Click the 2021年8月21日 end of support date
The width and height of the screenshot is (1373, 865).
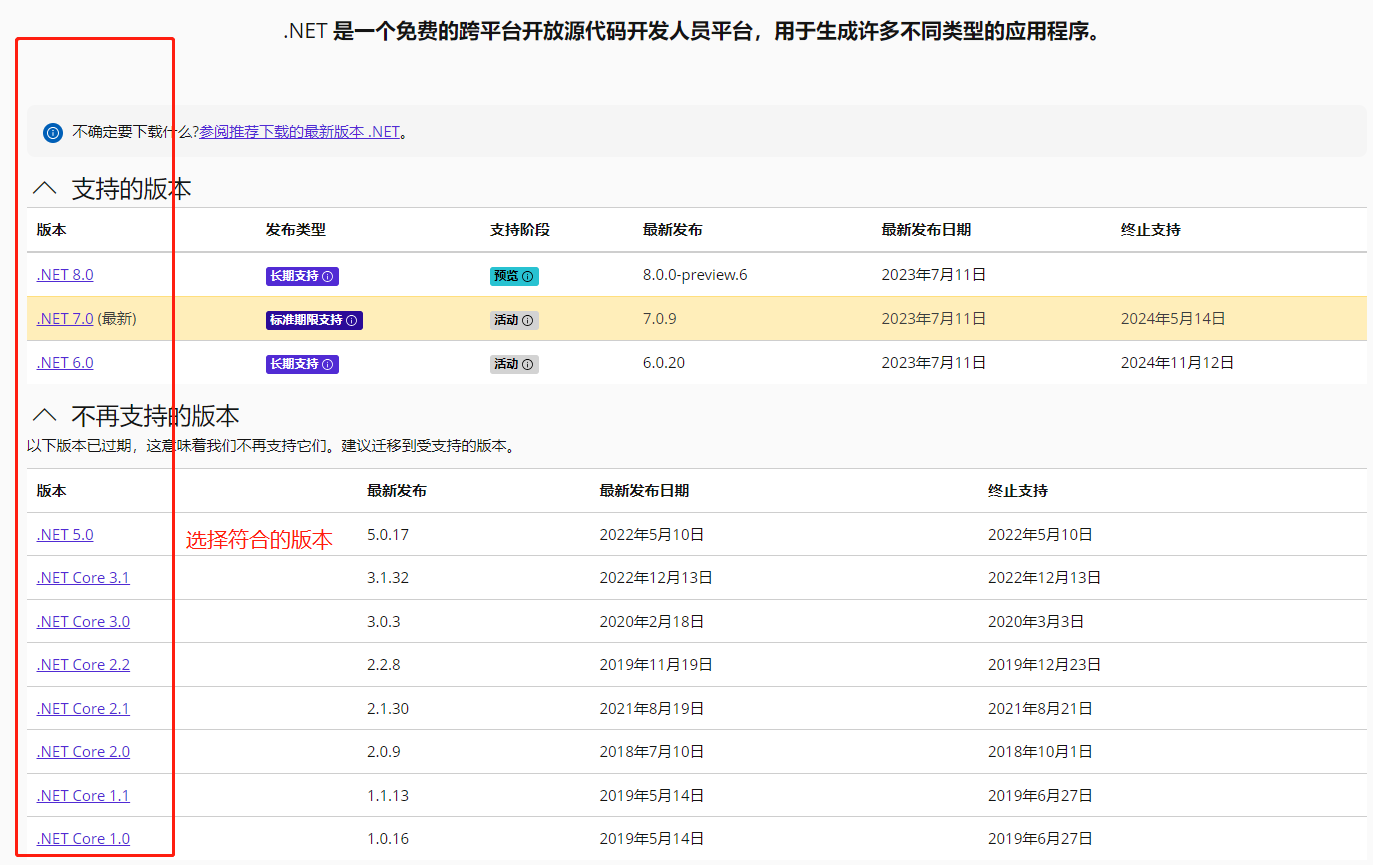[1040, 709]
